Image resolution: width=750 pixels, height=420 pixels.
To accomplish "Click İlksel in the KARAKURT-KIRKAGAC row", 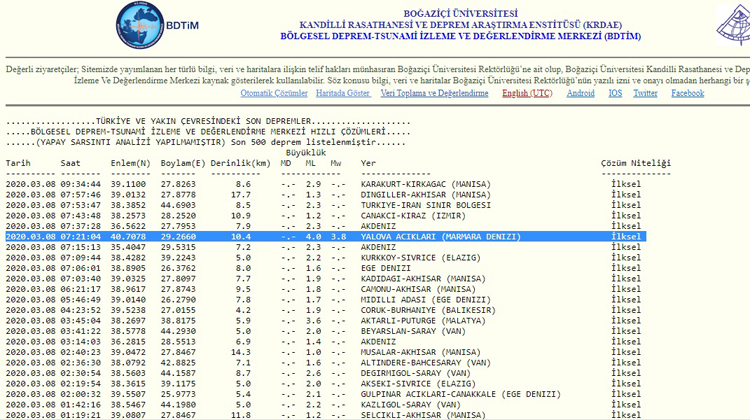I will coord(626,184).
